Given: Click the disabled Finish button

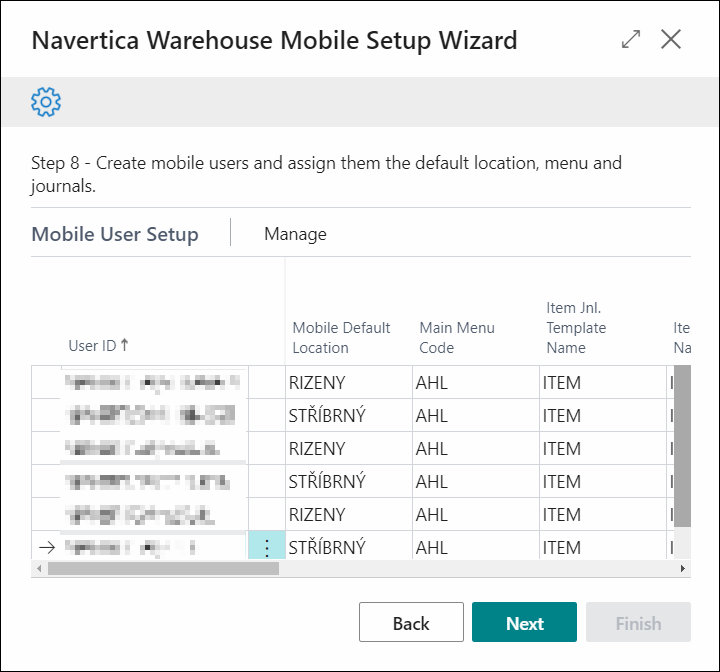Looking at the screenshot, I should click(x=638, y=622).
